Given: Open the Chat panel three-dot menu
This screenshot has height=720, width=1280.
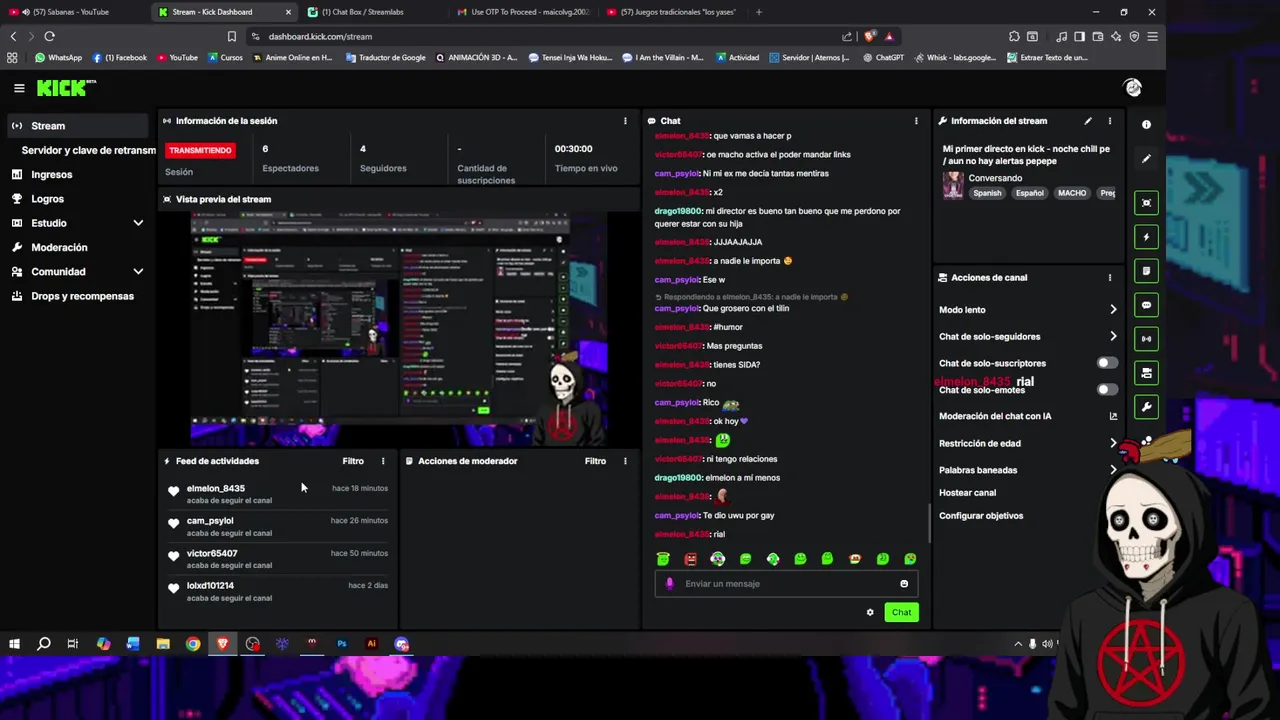Looking at the screenshot, I should [x=916, y=121].
